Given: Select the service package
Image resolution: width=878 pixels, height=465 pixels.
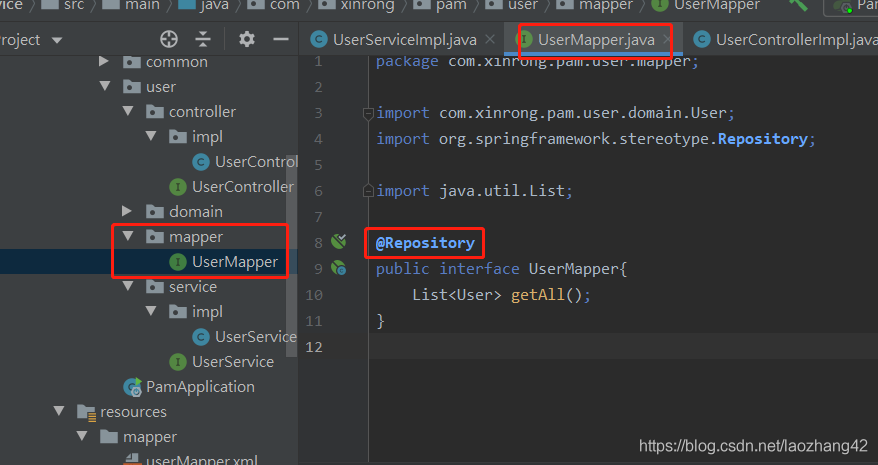Looking at the screenshot, I should click(193, 286).
